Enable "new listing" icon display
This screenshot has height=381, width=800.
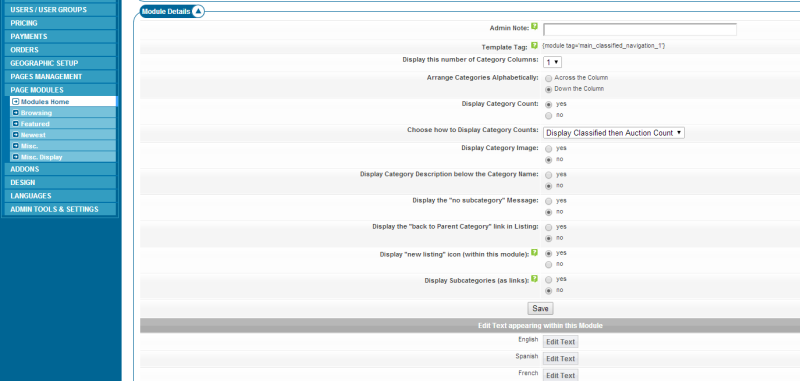pyautogui.click(x=548, y=253)
